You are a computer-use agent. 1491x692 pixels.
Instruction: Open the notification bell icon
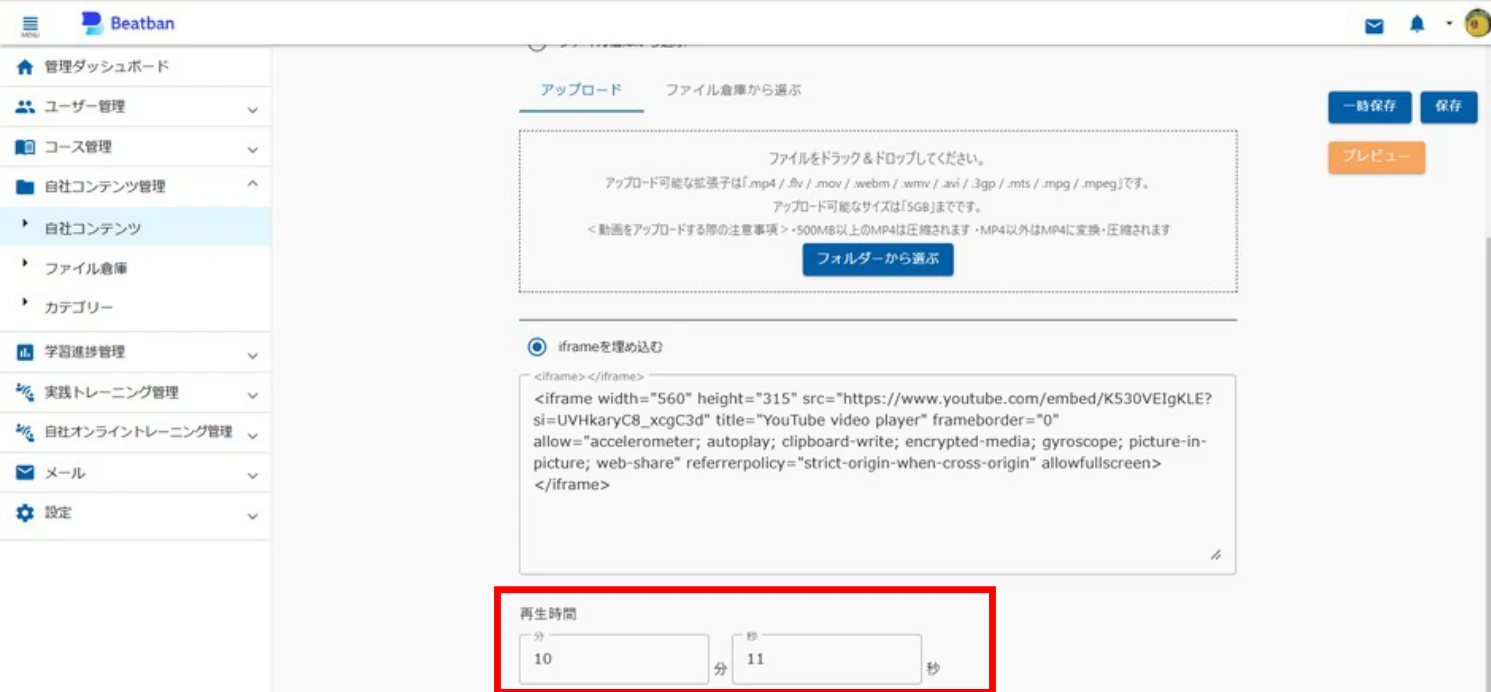(x=1417, y=25)
